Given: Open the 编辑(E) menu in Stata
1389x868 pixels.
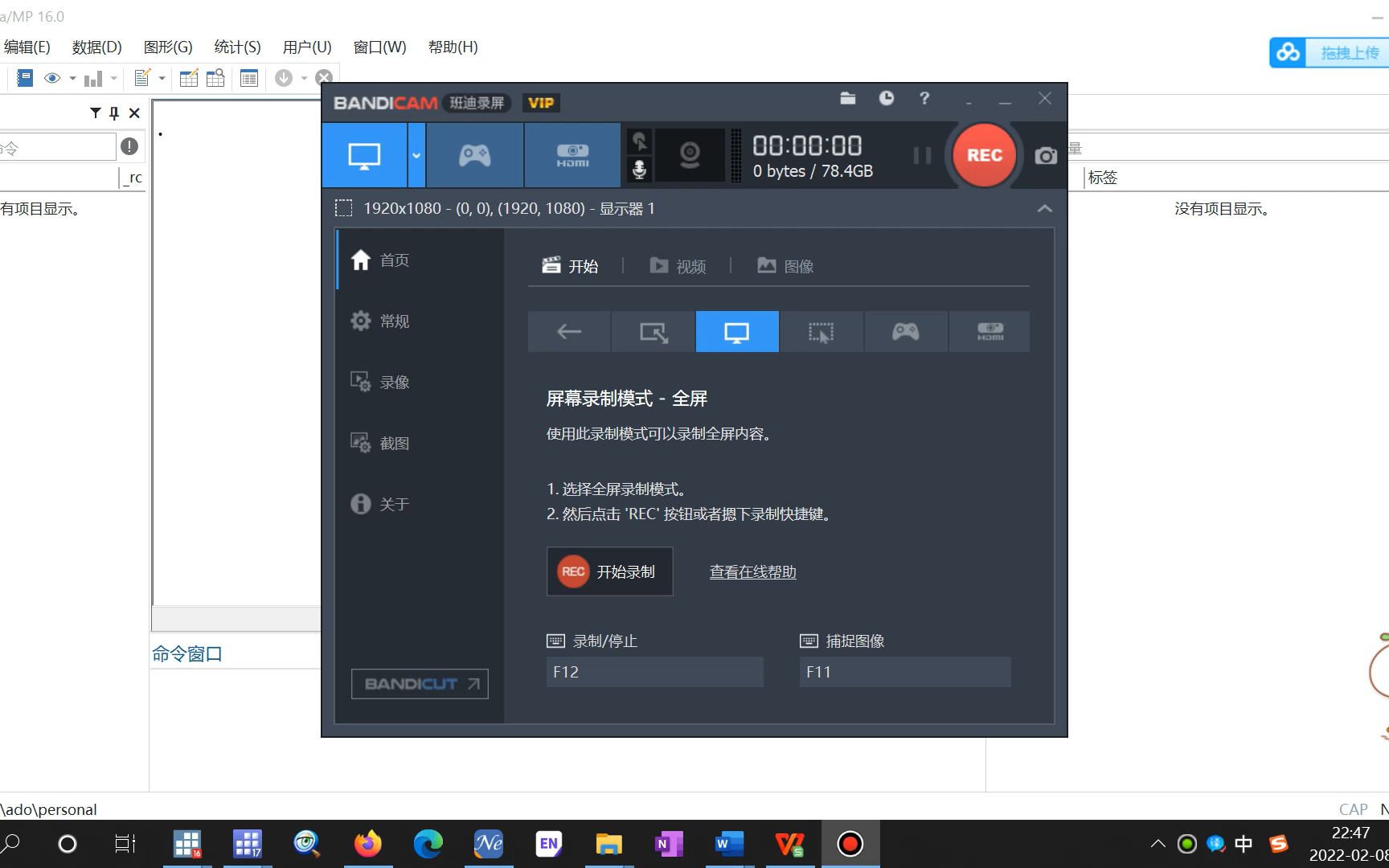Looking at the screenshot, I should (x=27, y=47).
